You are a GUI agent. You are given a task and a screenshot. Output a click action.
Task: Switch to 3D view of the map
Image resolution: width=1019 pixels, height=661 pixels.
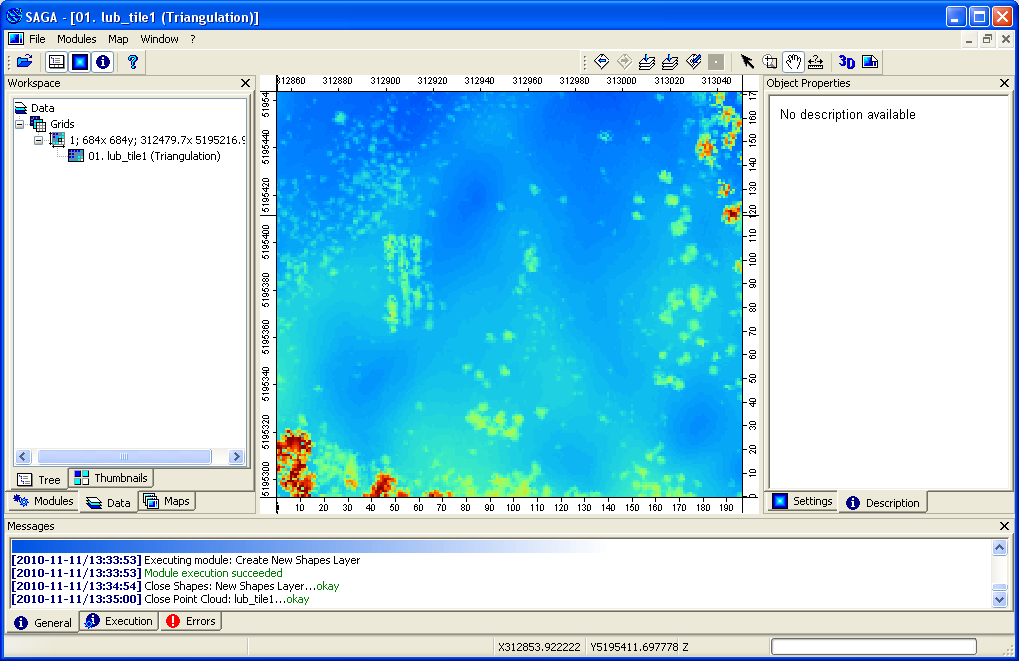pos(845,61)
